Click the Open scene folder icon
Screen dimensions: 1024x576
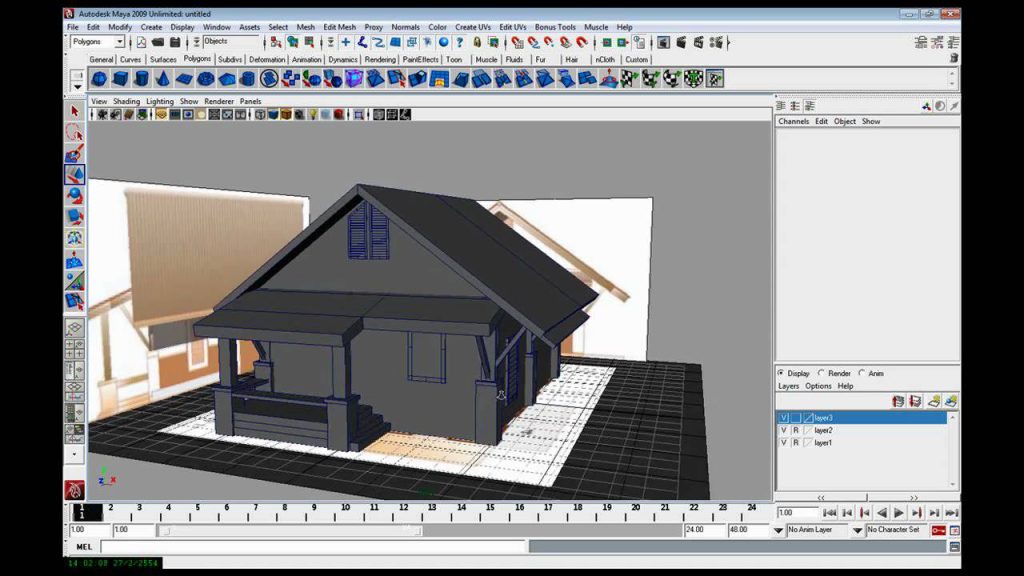click(158, 42)
